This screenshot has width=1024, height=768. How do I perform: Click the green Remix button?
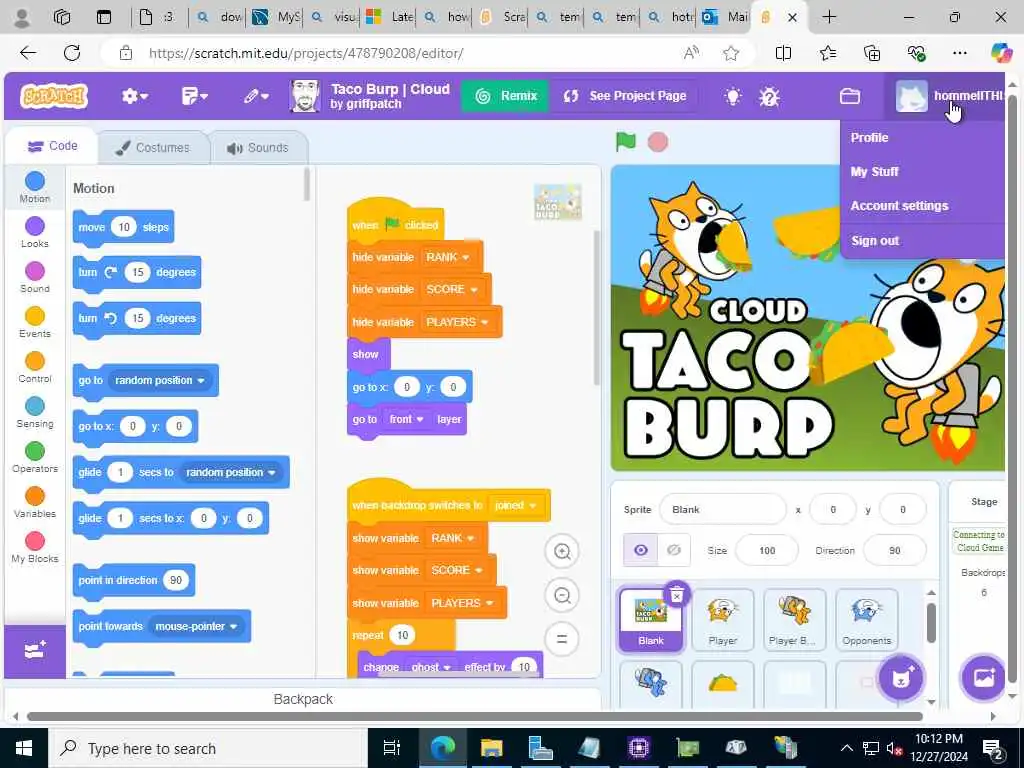(505, 96)
